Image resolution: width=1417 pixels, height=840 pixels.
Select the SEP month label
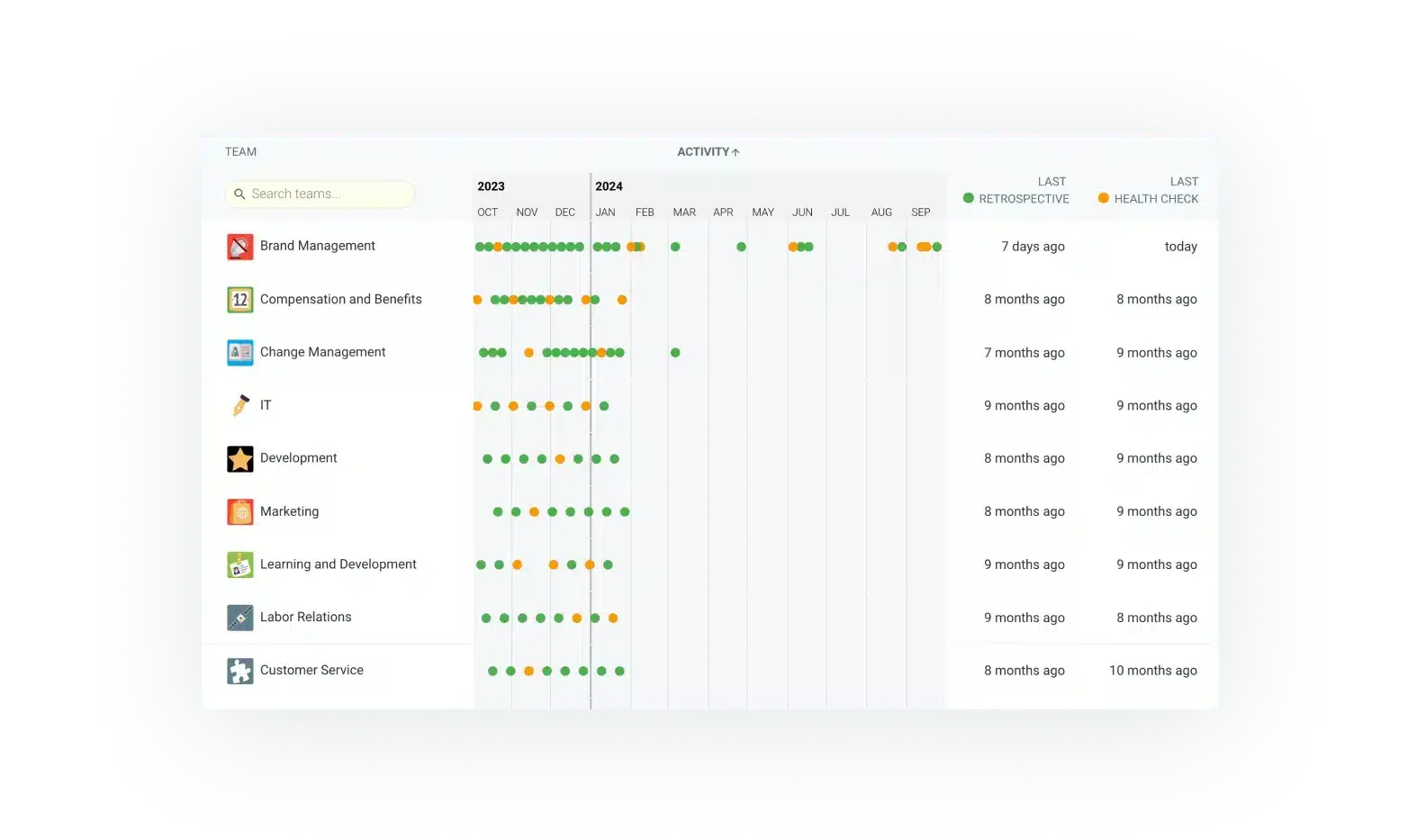921,212
